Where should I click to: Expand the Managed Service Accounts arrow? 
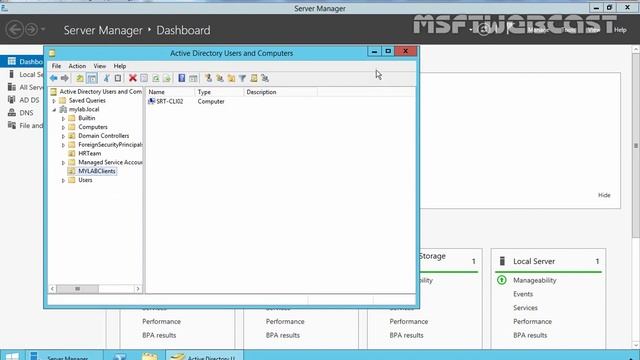click(63, 162)
